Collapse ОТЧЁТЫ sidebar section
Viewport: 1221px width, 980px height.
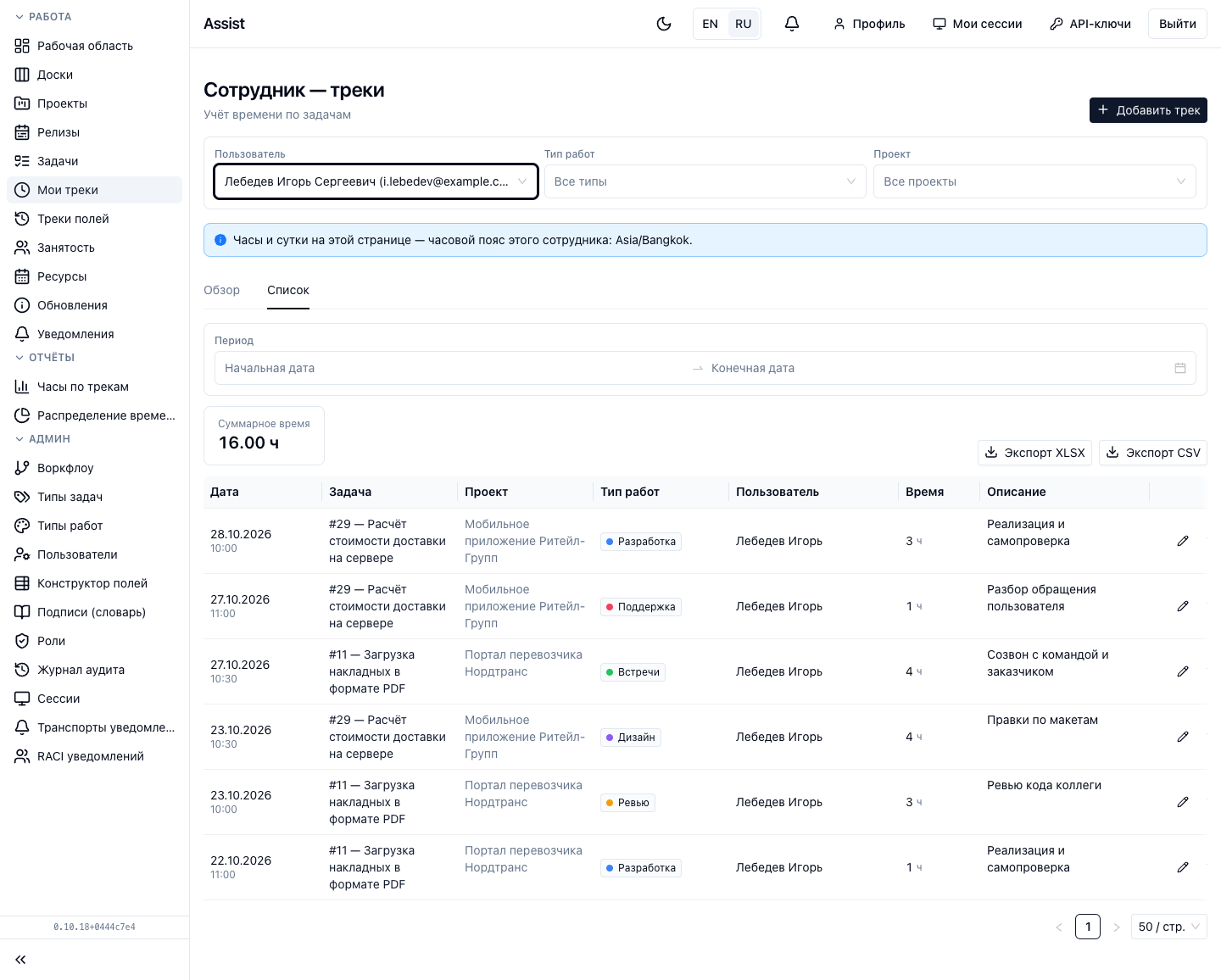45,358
